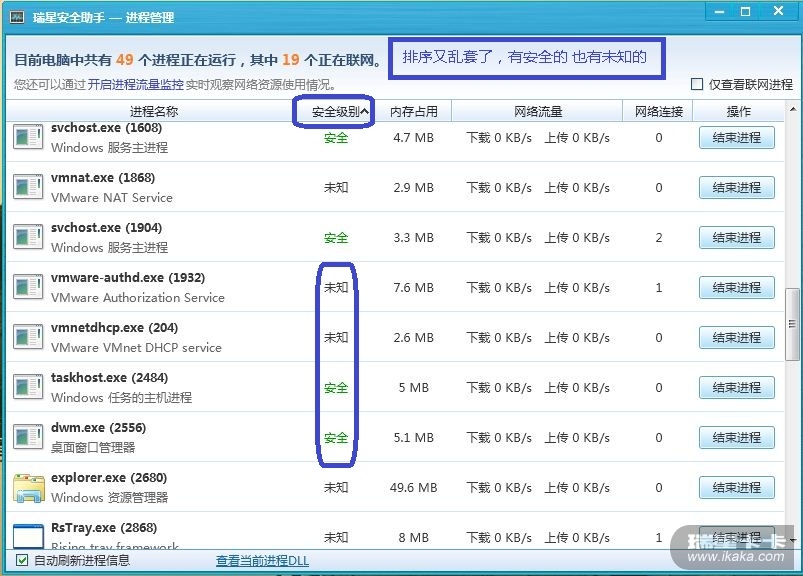The image size is (803, 576).
Task: Click the 桌面窗口管理器 description
Action: coord(93,447)
